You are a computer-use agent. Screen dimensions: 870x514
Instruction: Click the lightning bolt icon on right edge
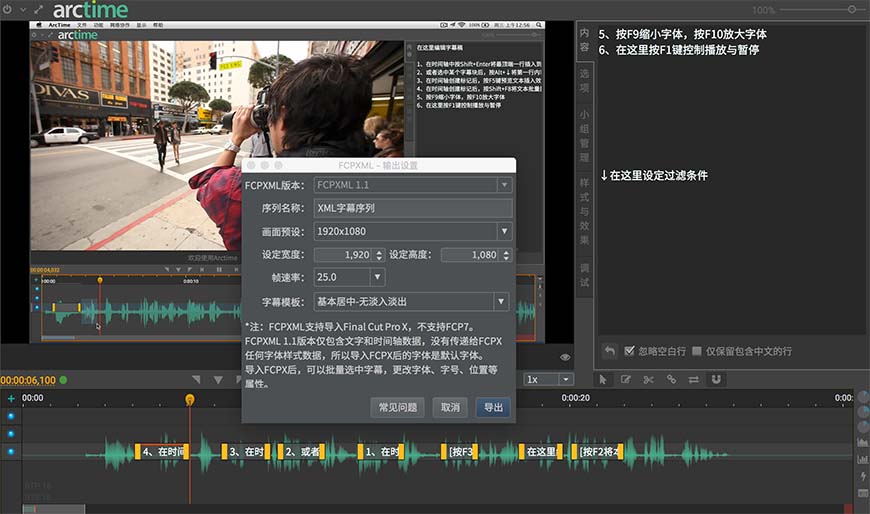[863, 476]
